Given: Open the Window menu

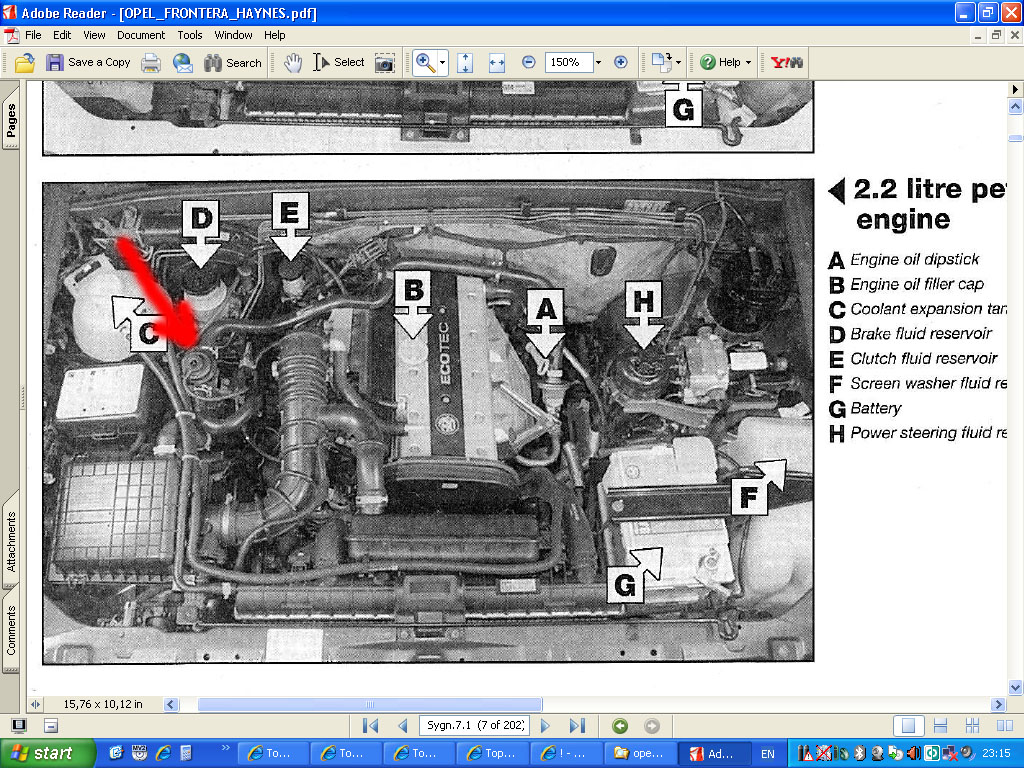Looking at the screenshot, I should (233, 35).
